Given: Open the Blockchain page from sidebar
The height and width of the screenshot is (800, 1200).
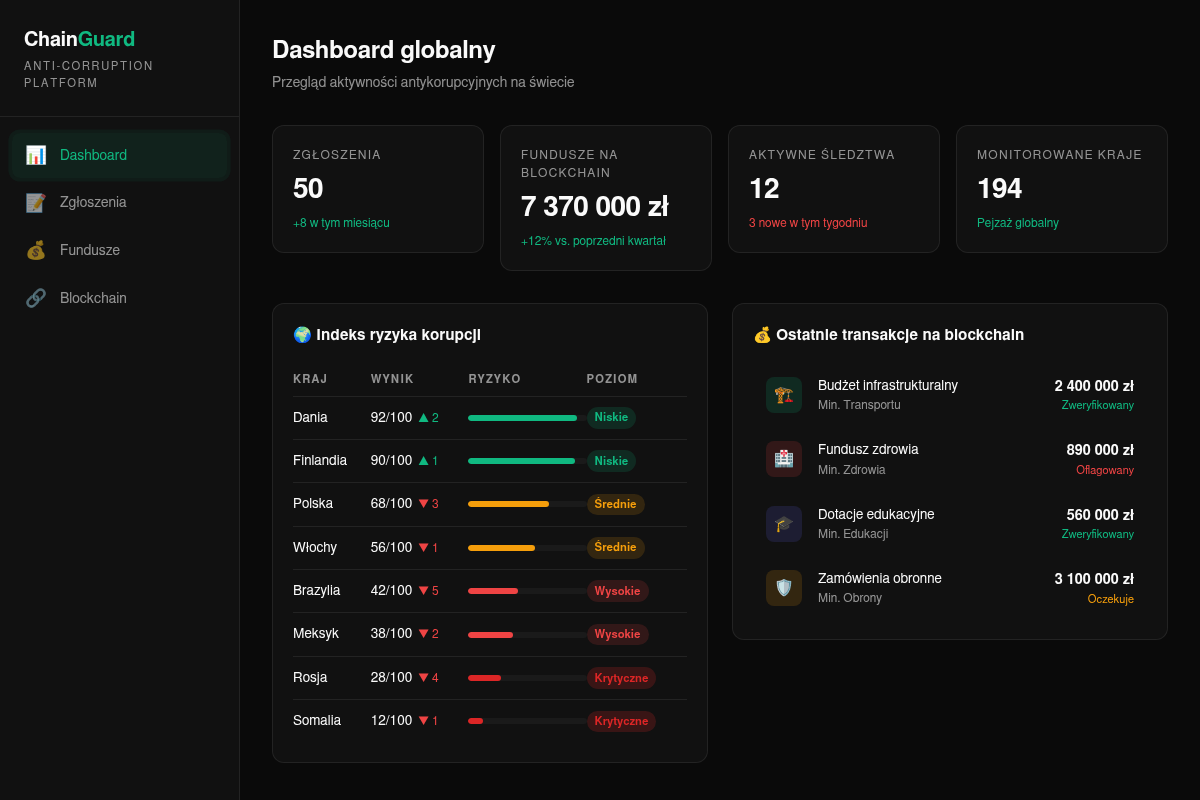Looking at the screenshot, I should [120, 298].
